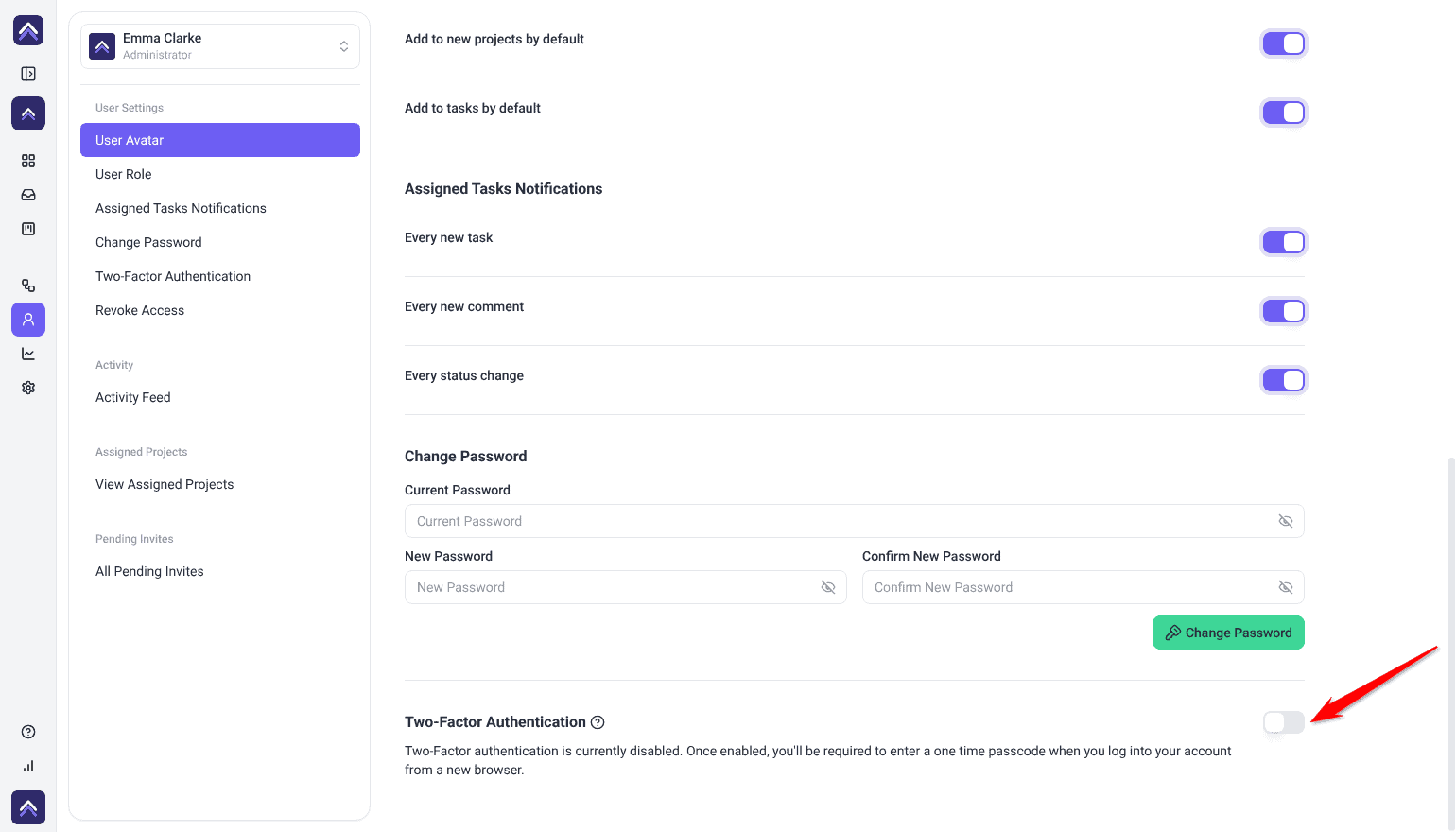Open View Assigned Projects
Viewport: 1456px width, 832px height.
(x=220, y=484)
